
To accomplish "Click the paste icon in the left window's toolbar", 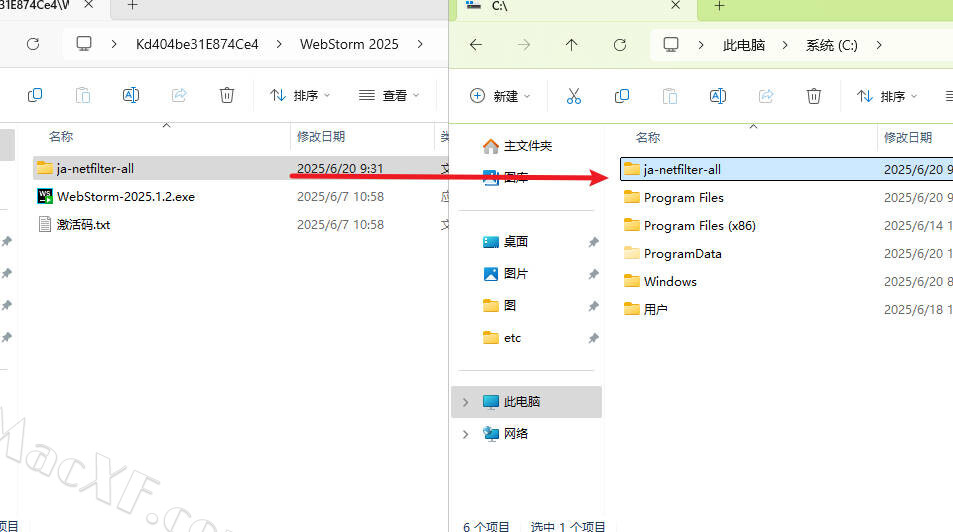I will (x=83, y=95).
